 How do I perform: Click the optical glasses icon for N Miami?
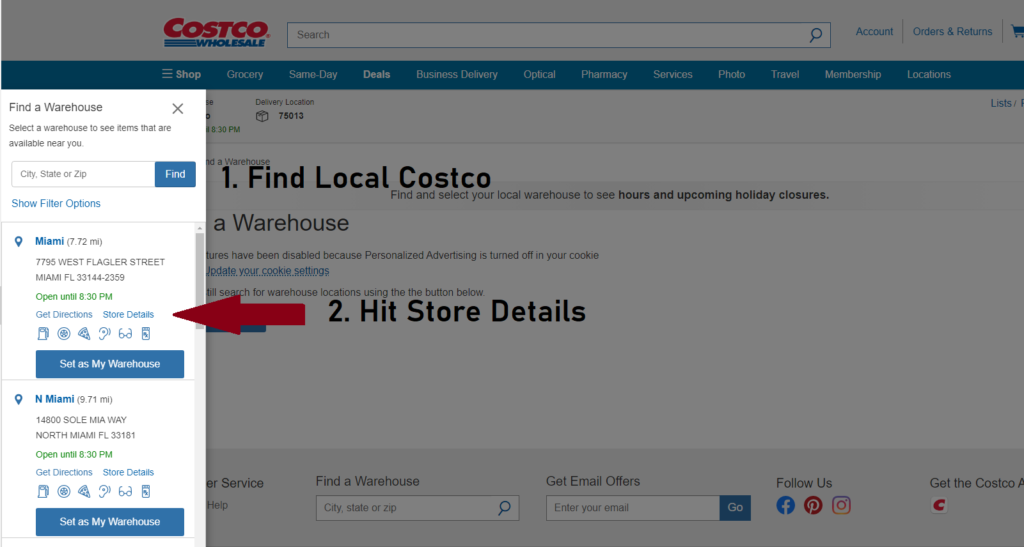coord(125,492)
